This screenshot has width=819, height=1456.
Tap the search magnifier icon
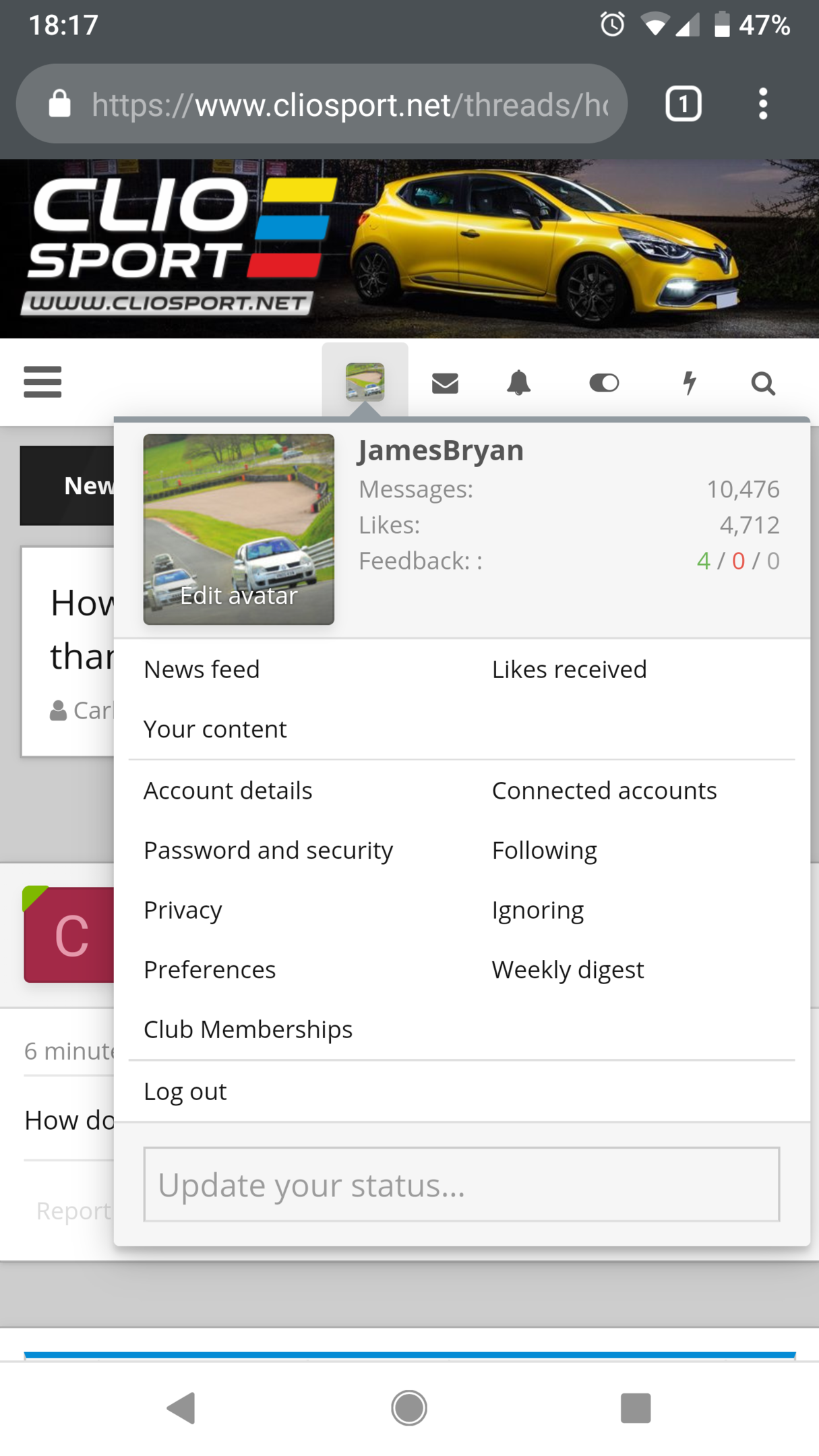click(763, 383)
